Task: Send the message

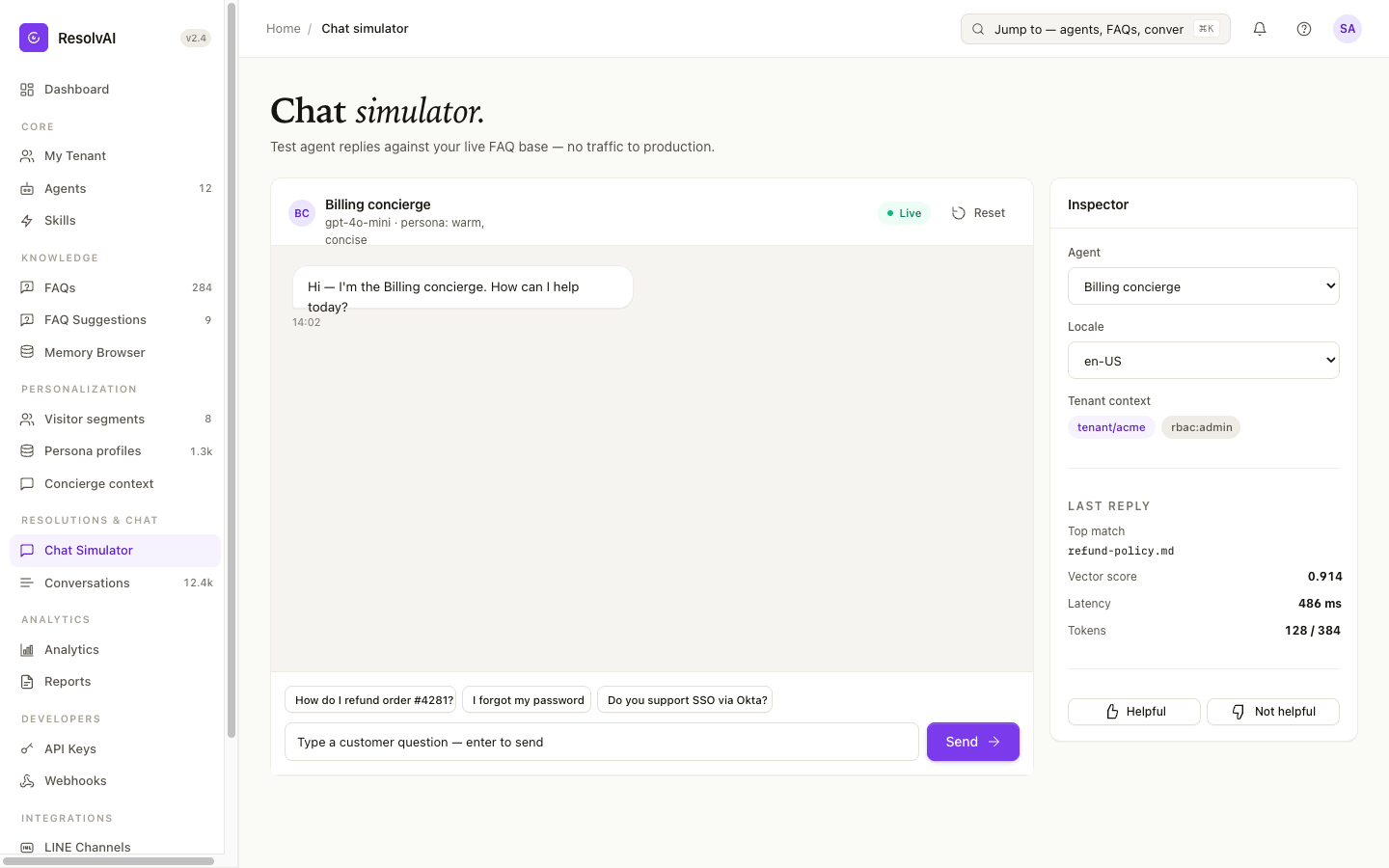Action: tap(973, 742)
